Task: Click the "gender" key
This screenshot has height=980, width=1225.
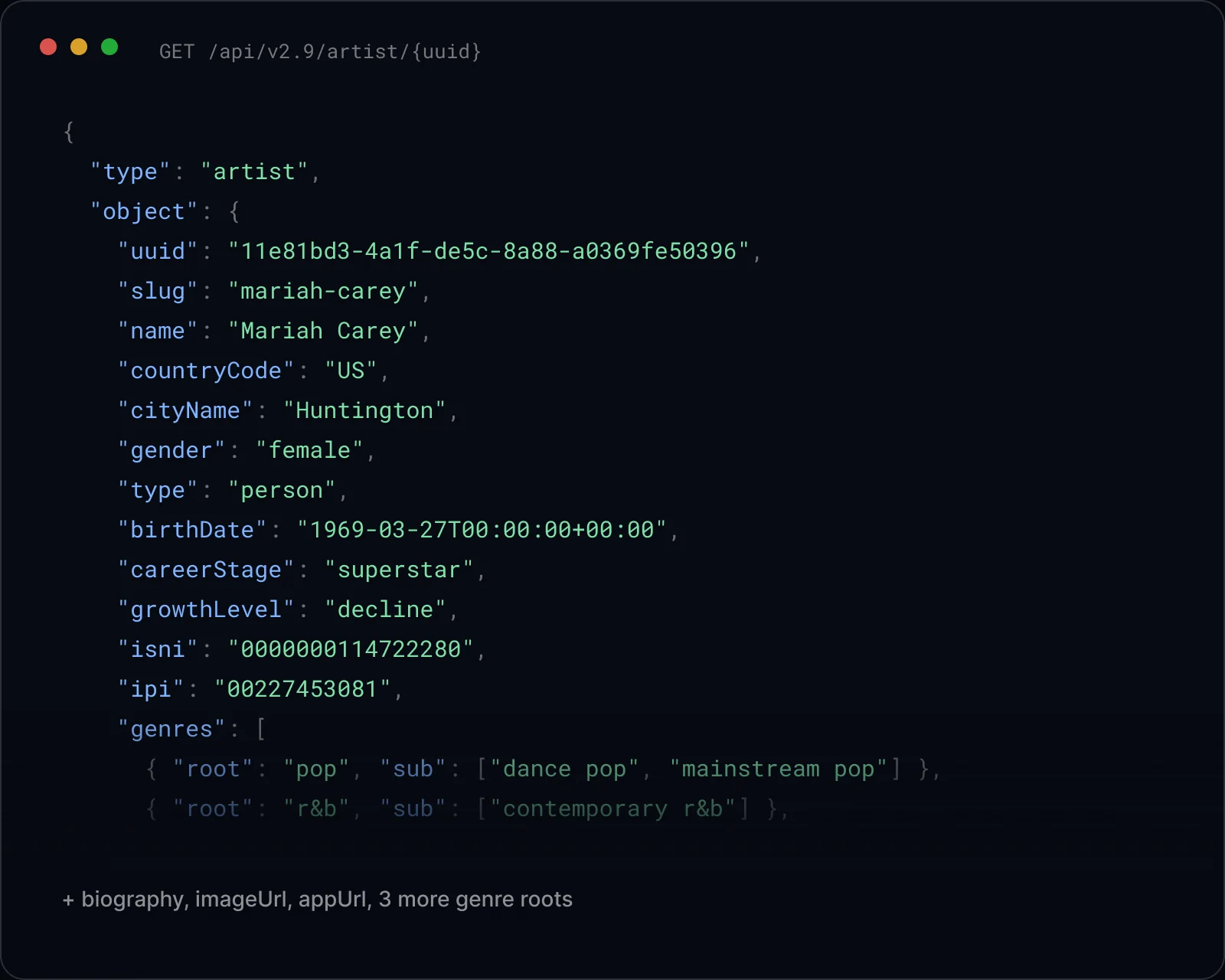Action: point(171,450)
